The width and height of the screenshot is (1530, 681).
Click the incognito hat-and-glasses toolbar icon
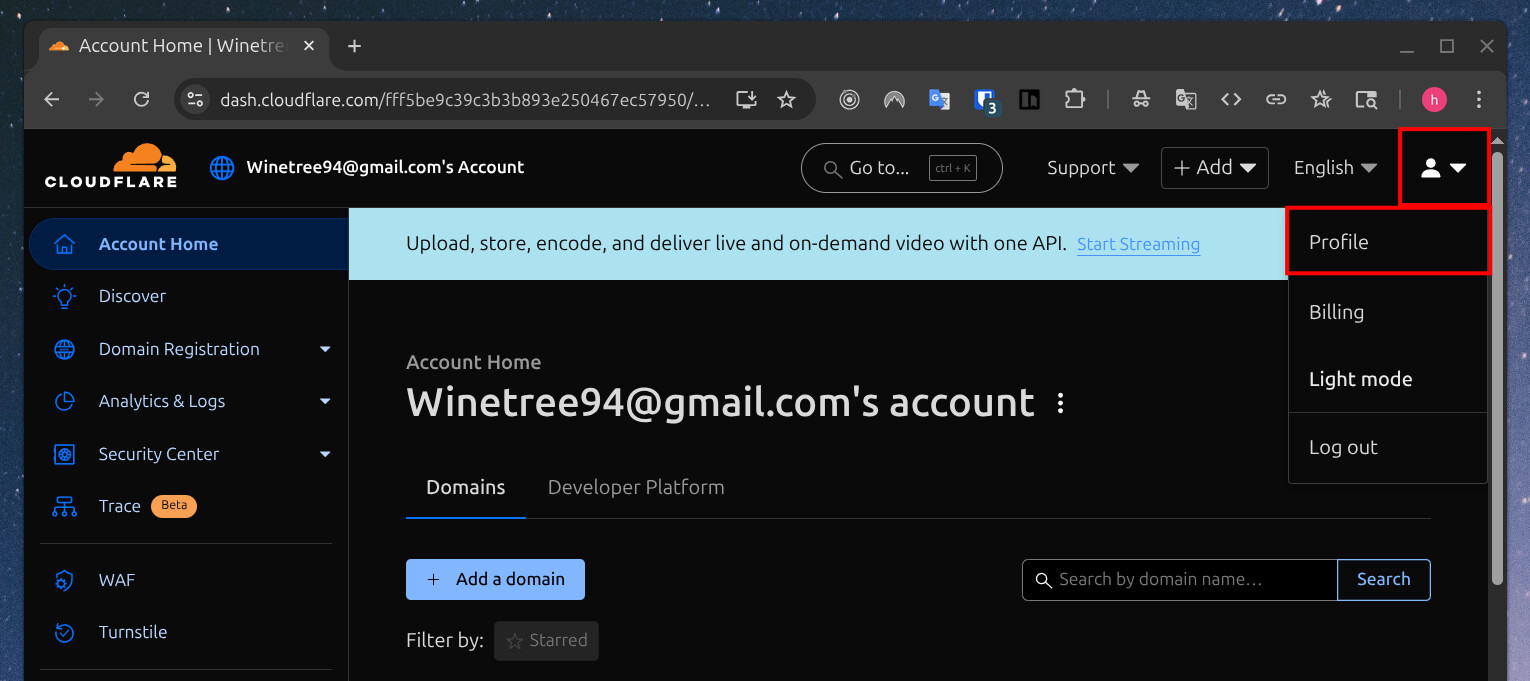point(1141,99)
